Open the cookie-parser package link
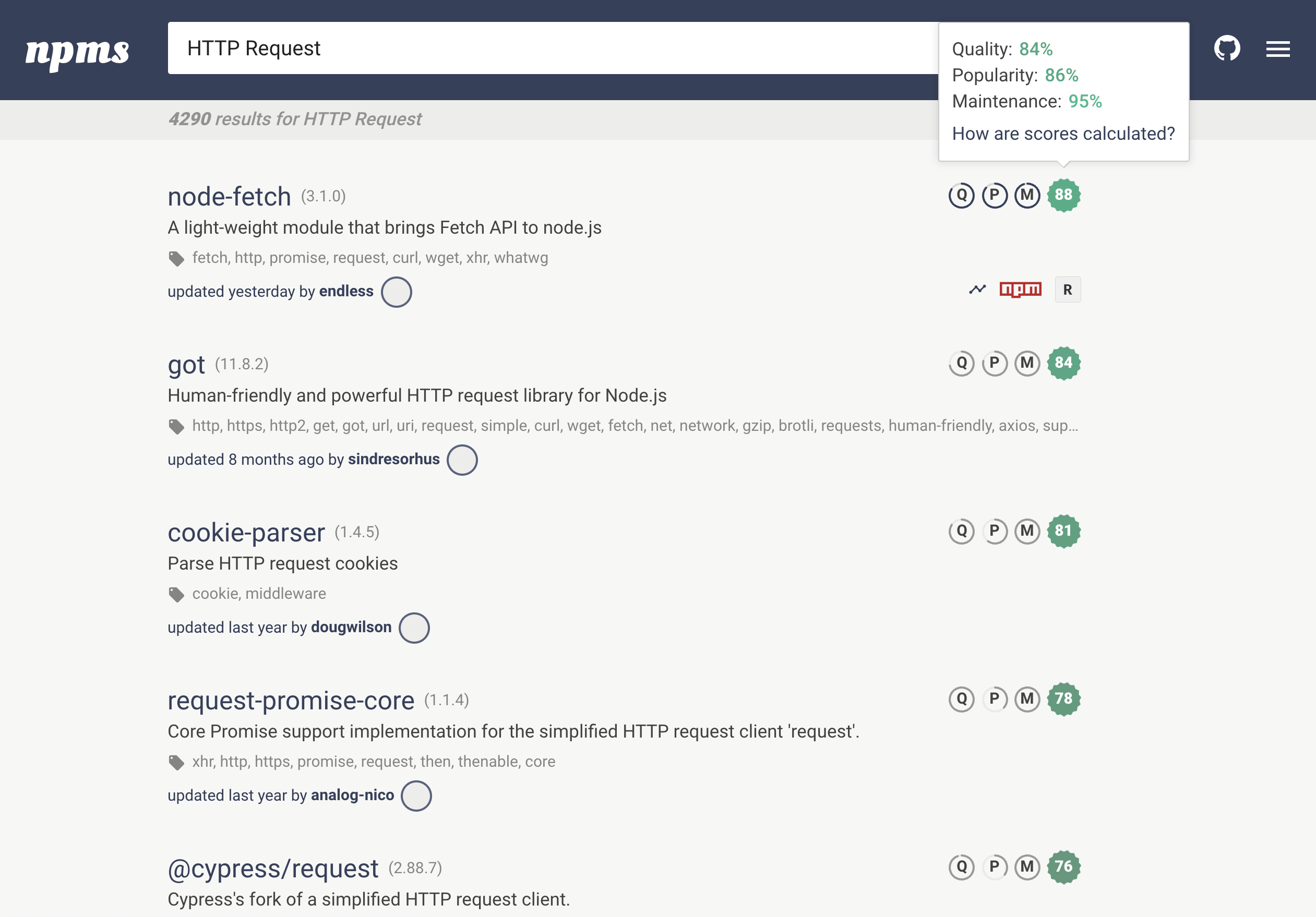Screen dimensions: 1316x917 [246, 533]
